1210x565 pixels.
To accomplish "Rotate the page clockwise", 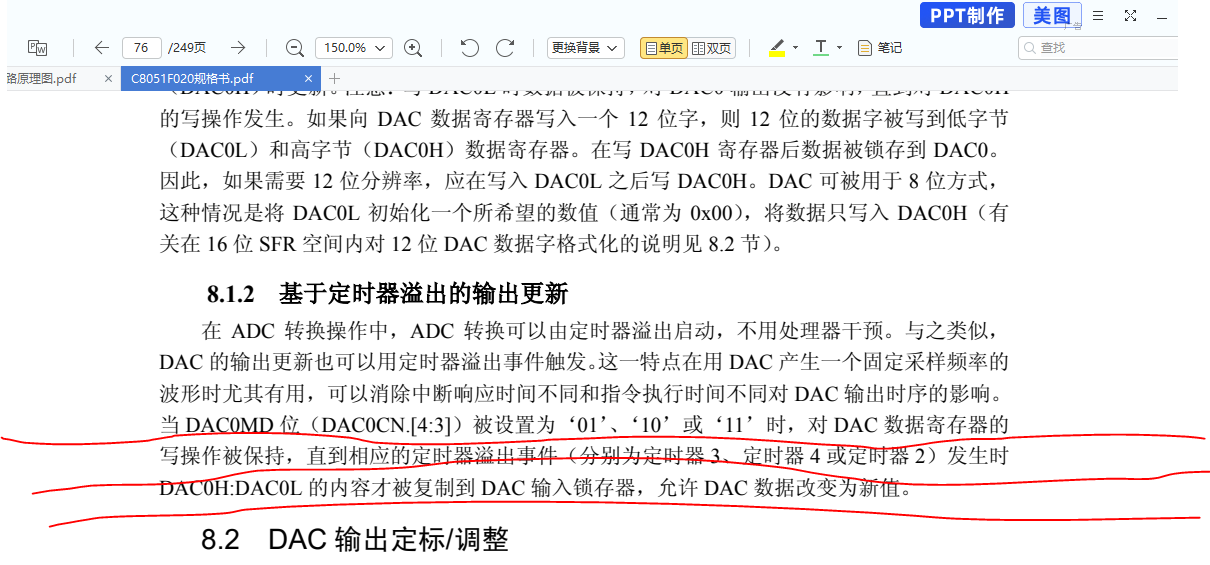I will tap(505, 47).
